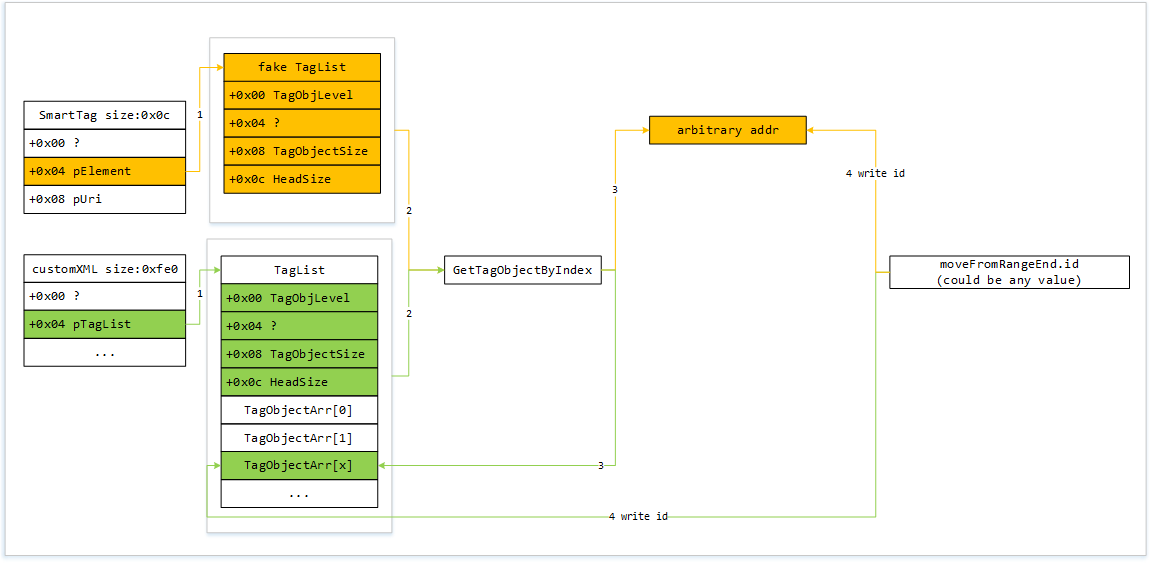Select the green +0x04 pTagList field
The height and width of the screenshot is (563, 1152).
(104, 324)
